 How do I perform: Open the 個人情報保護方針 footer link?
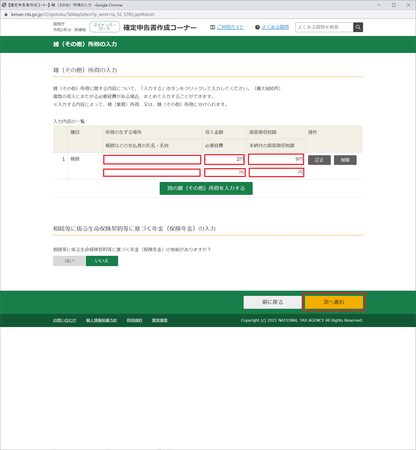click(101, 320)
